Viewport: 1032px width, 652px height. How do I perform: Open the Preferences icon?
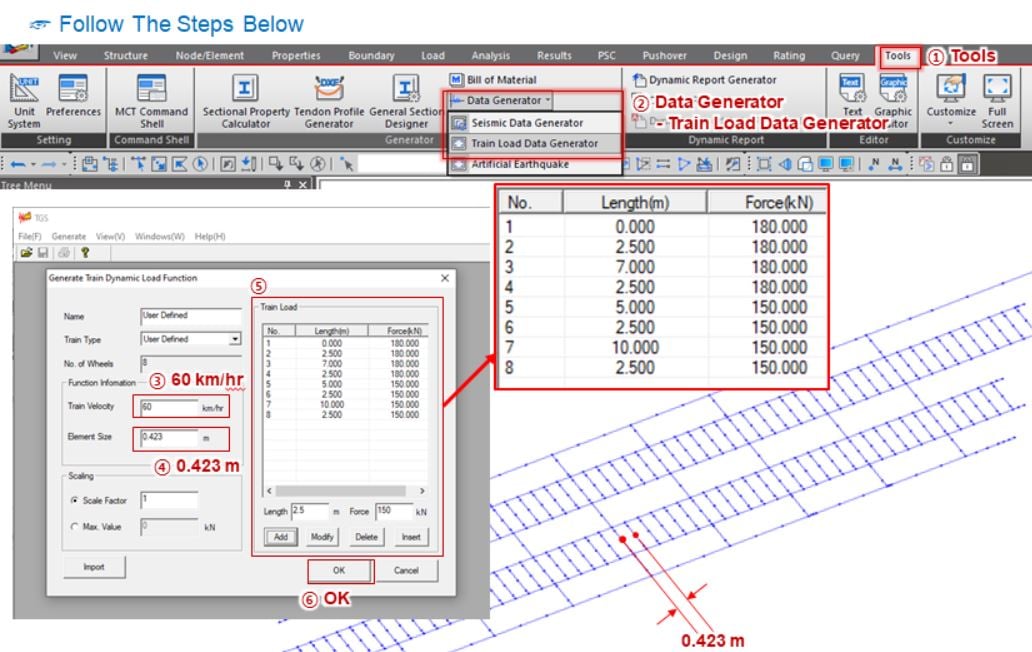pyautogui.click(x=73, y=96)
